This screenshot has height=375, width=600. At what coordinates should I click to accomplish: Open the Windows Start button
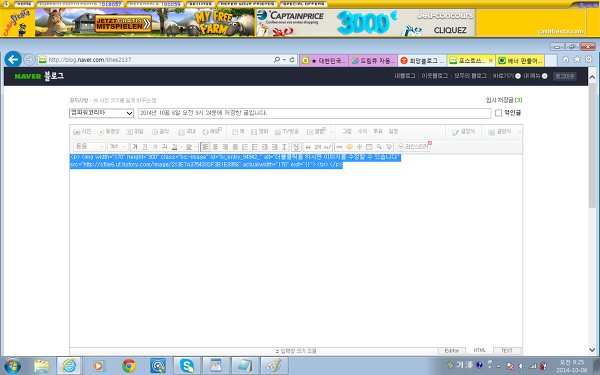point(12,366)
